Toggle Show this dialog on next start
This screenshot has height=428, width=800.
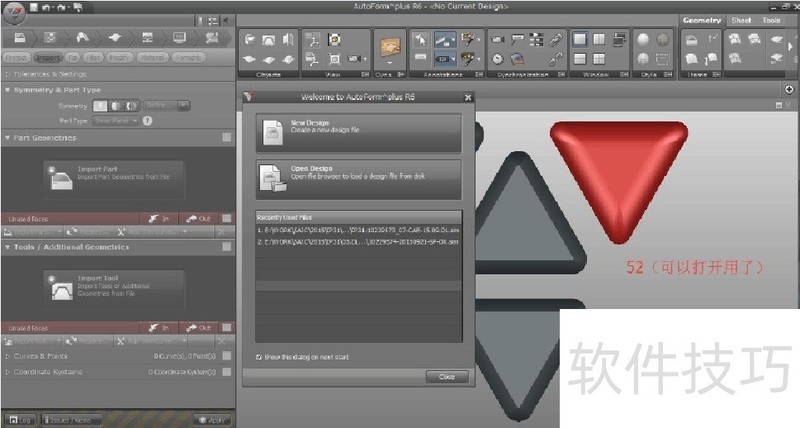click(x=259, y=357)
